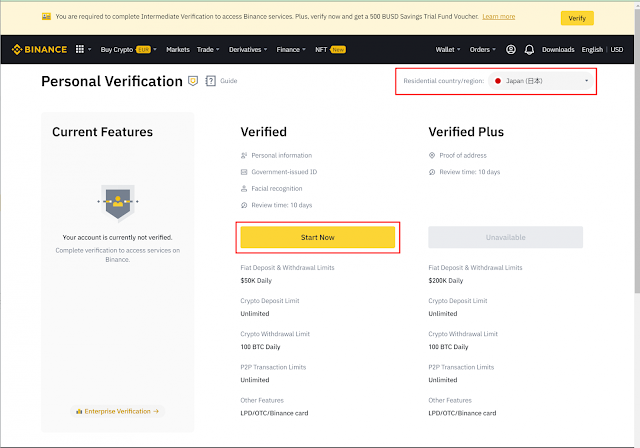The image size is (640, 448).
Task: Click the shield badge beside Personal Verification
Action: (193, 81)
